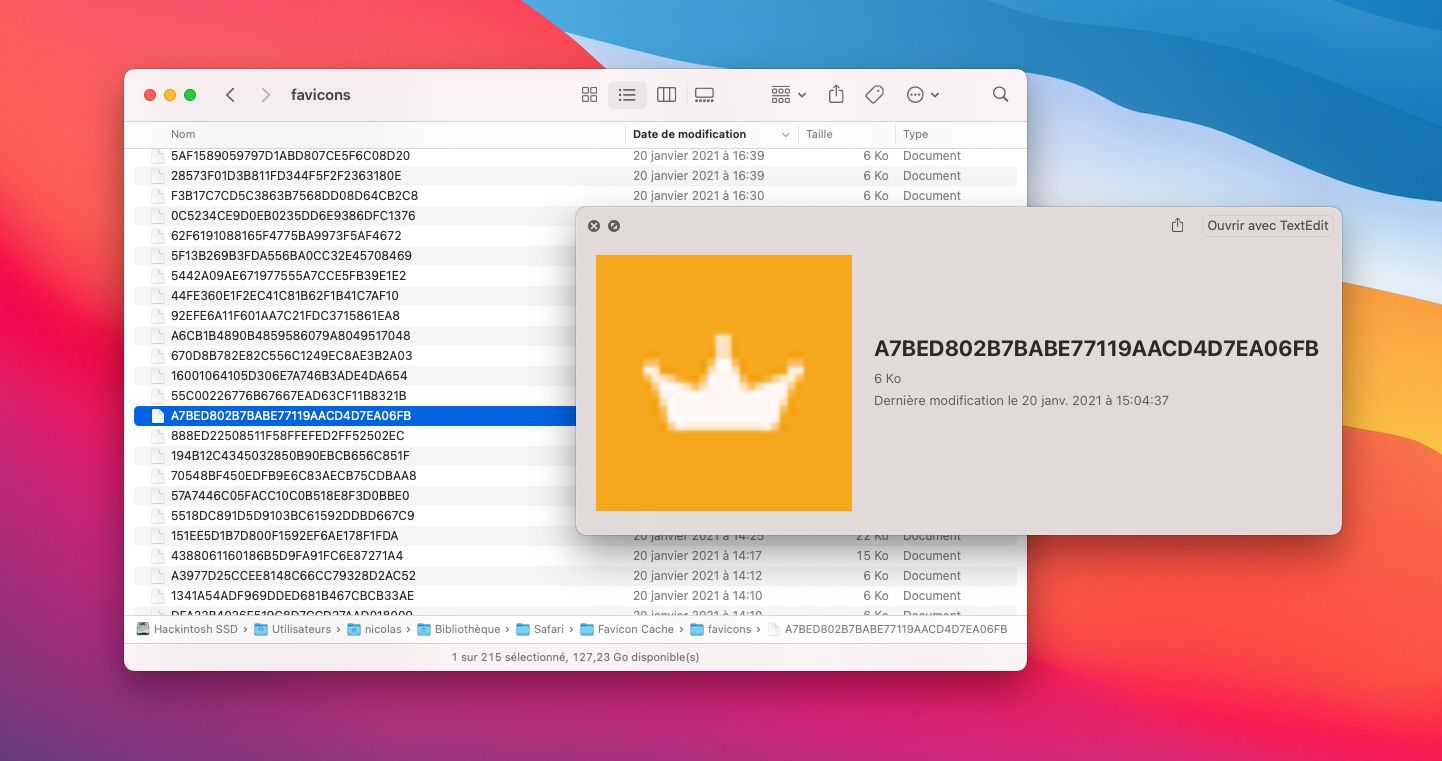1442x761 pixels.
Task: Open the more actions (ellipsis) menu
Action: pyautogui.click(x=922, y=95)
